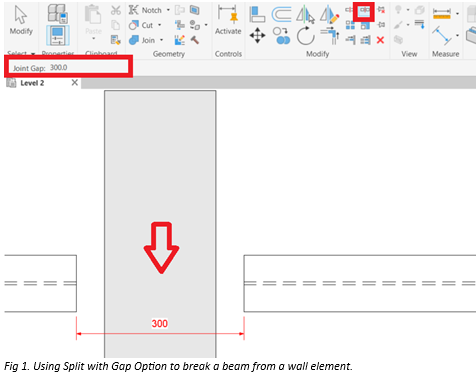Select the vertical grey wall element

[160, 224]
